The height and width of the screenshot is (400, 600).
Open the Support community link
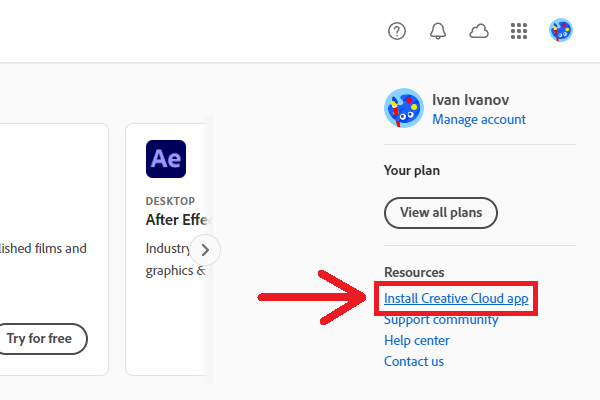pos(441,320)
